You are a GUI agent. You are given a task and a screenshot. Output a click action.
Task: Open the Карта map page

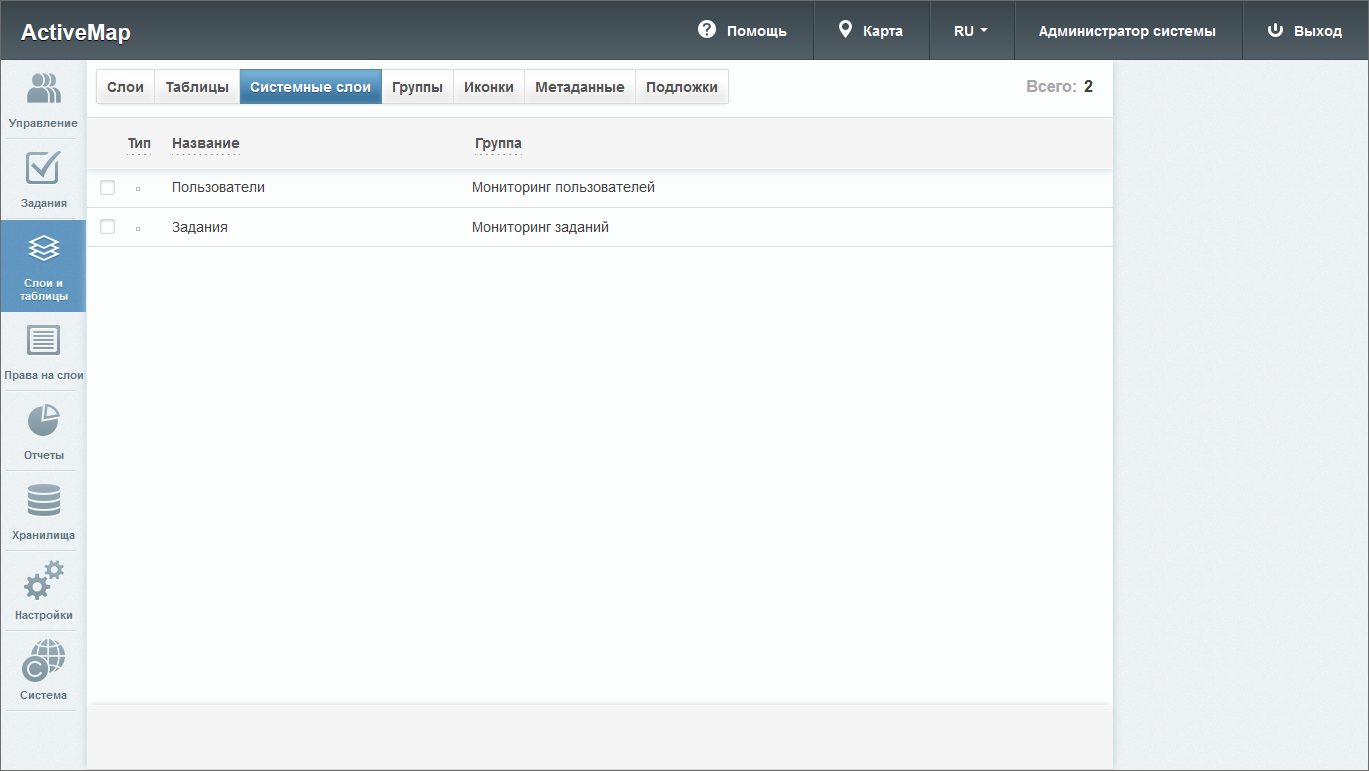point(870,31)
